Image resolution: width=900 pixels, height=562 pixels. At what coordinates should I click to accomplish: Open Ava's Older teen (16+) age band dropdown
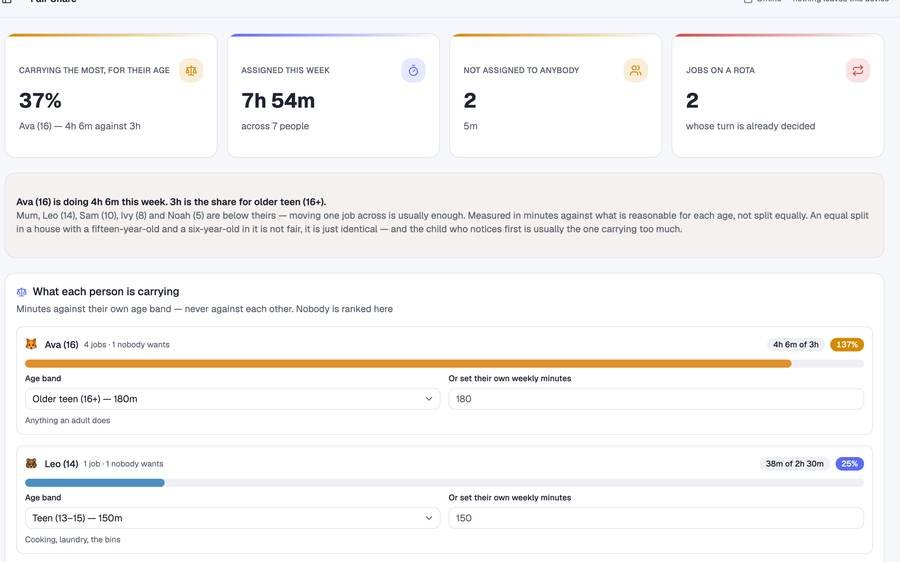click(x=232, y=399)
